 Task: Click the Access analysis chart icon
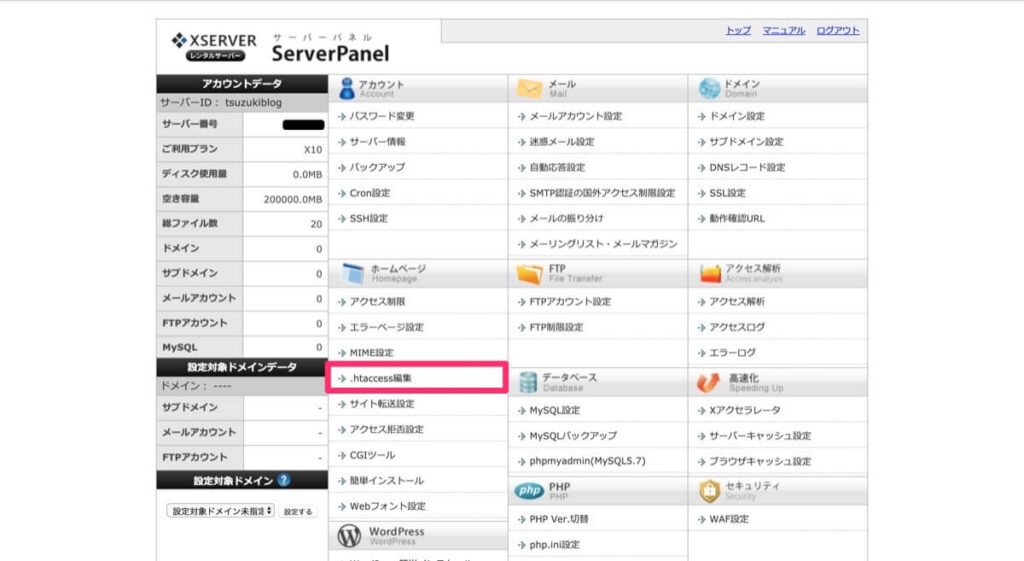[710, 273]
